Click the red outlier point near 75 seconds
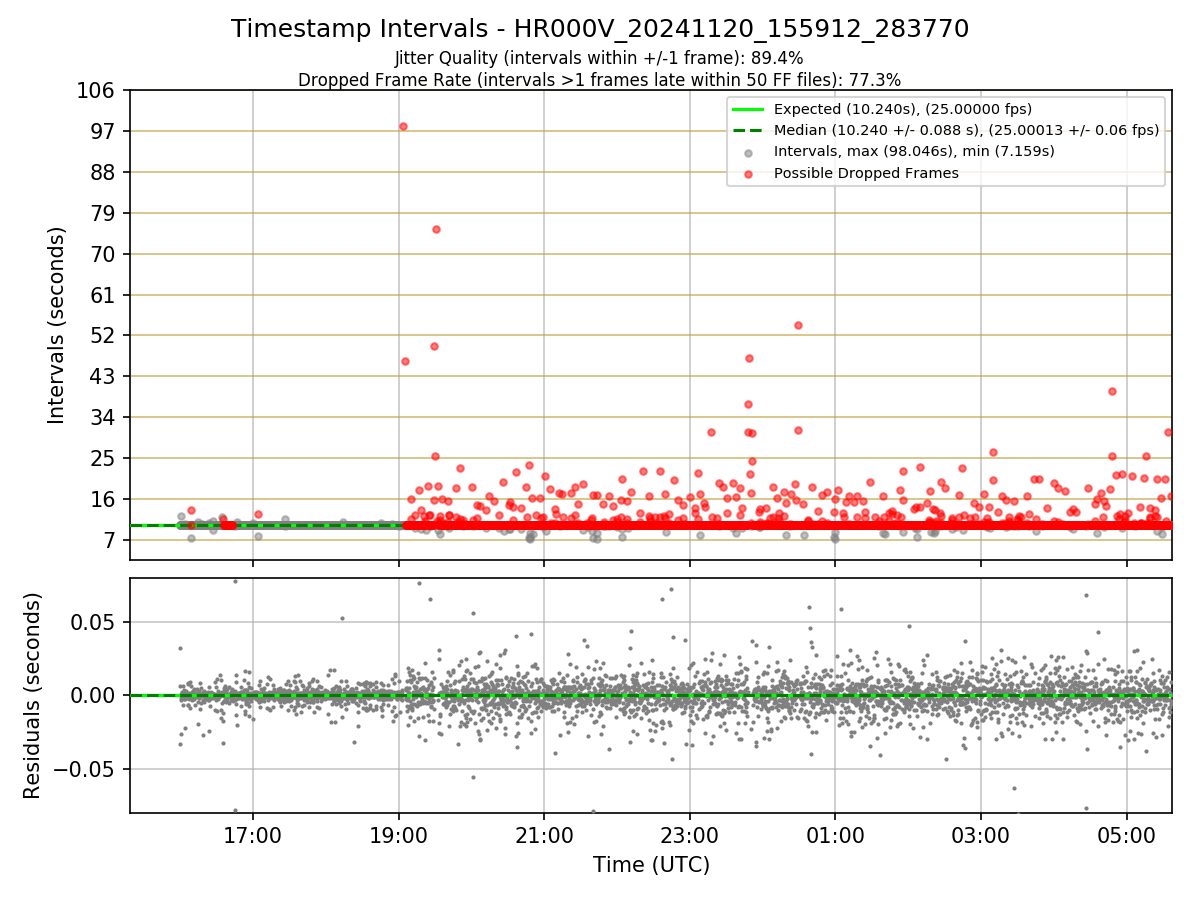This screenshot has width=1200, height=900. pos(436,229)
